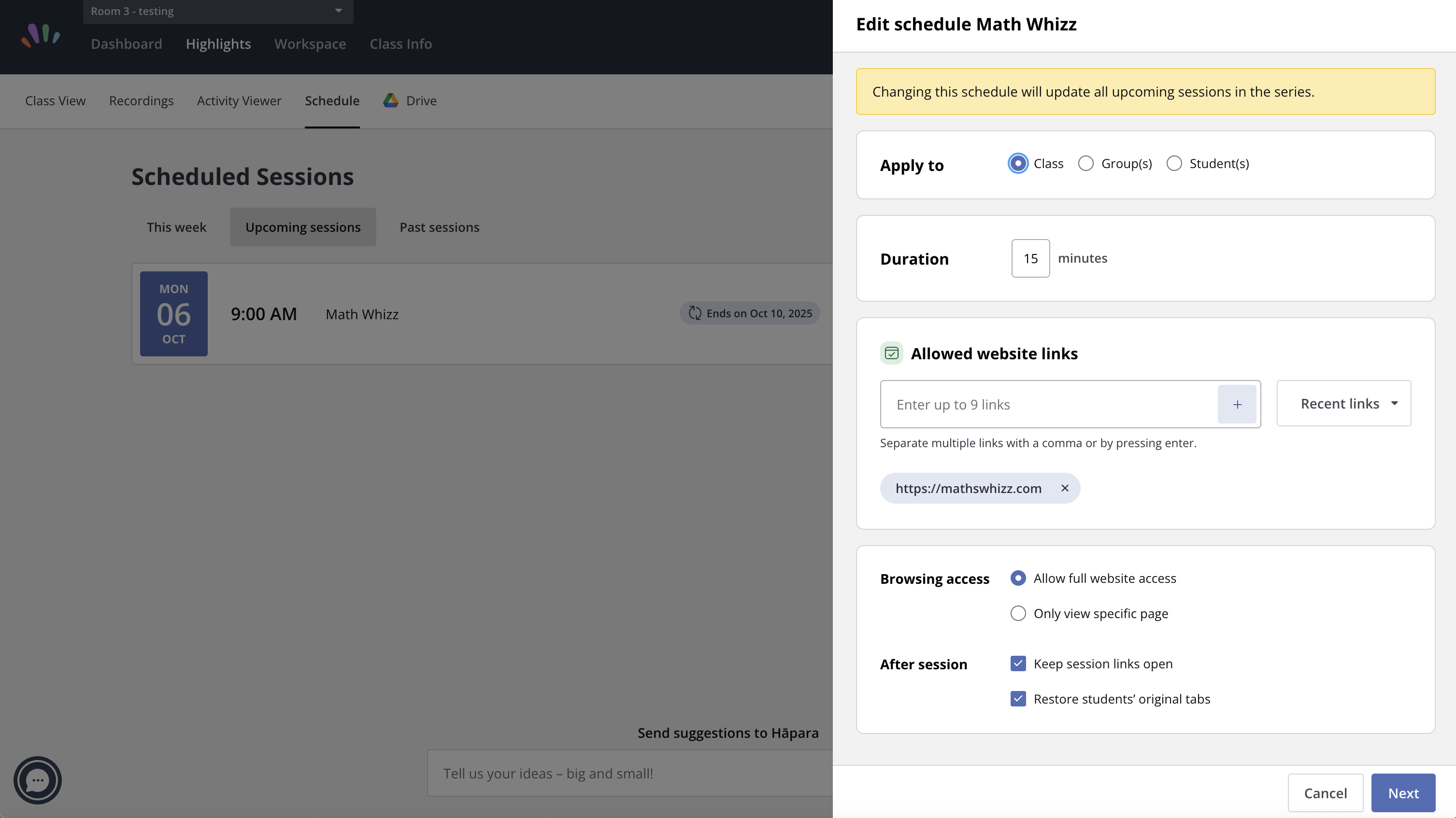Open the Drive tab
The image size is (1456, 818).
coord(410,100)
